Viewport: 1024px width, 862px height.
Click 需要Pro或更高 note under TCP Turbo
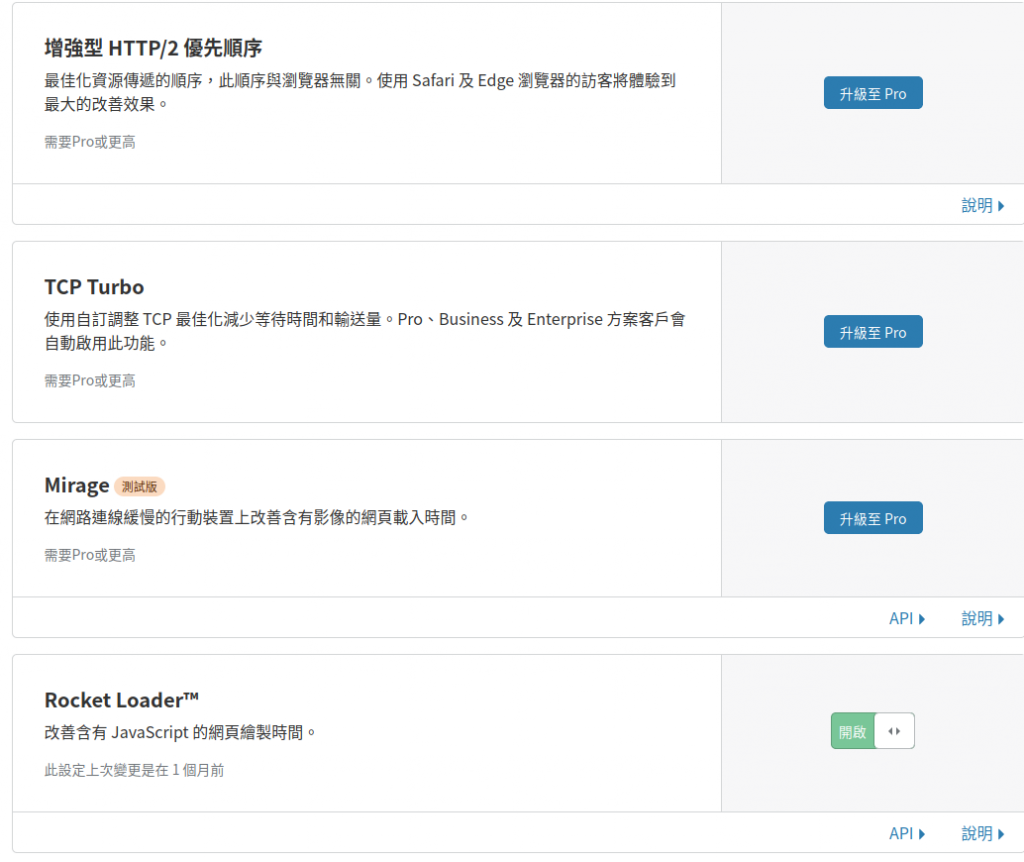(x=89, y=381)
